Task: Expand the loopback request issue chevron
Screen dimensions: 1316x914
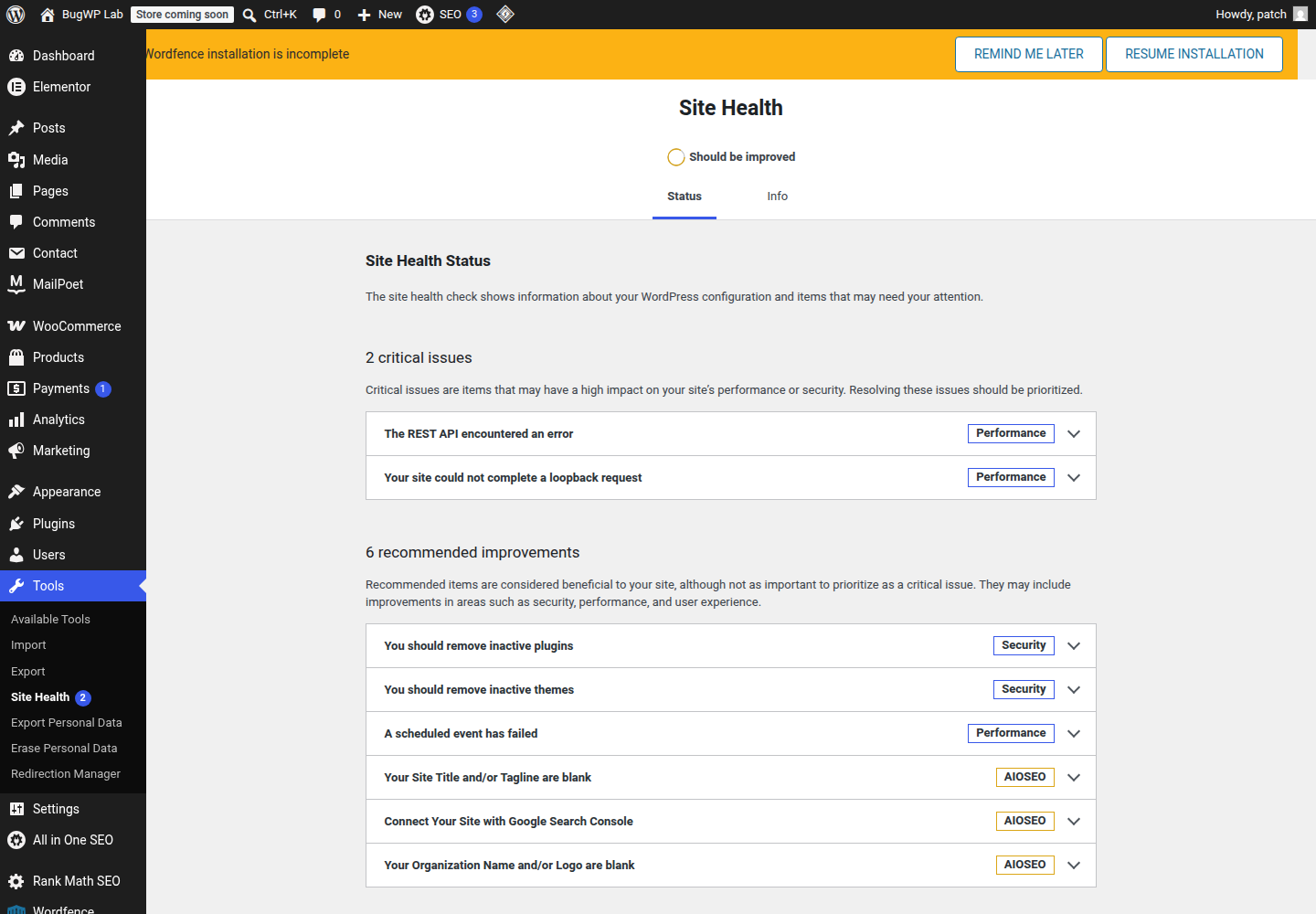Action: tap(1074, 478)
